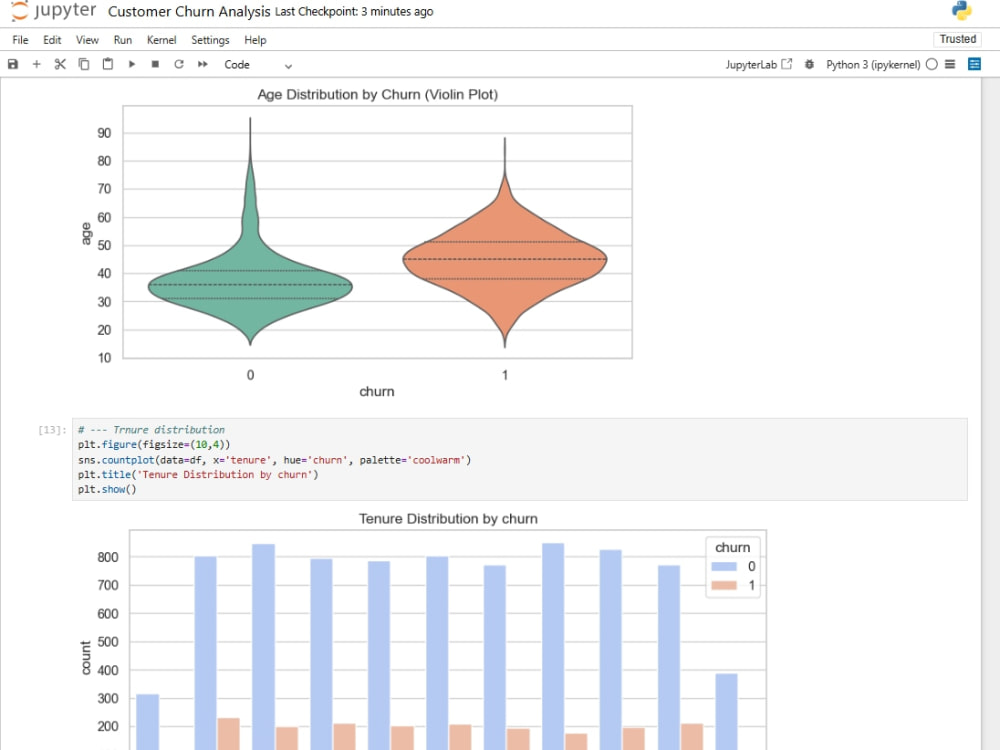Click the churn legend title

(732, 547)
